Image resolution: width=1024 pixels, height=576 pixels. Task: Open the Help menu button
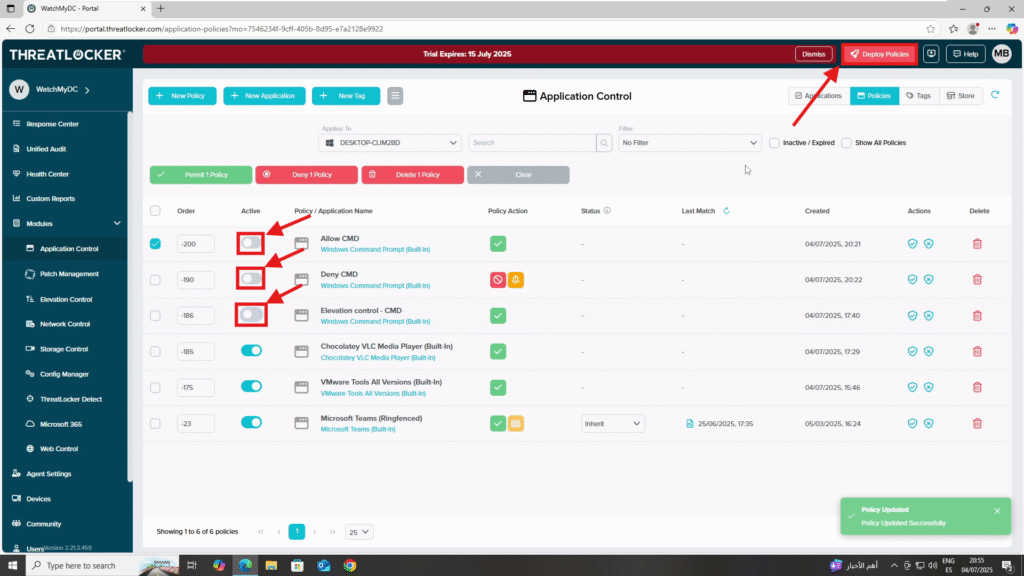[965, 54]
